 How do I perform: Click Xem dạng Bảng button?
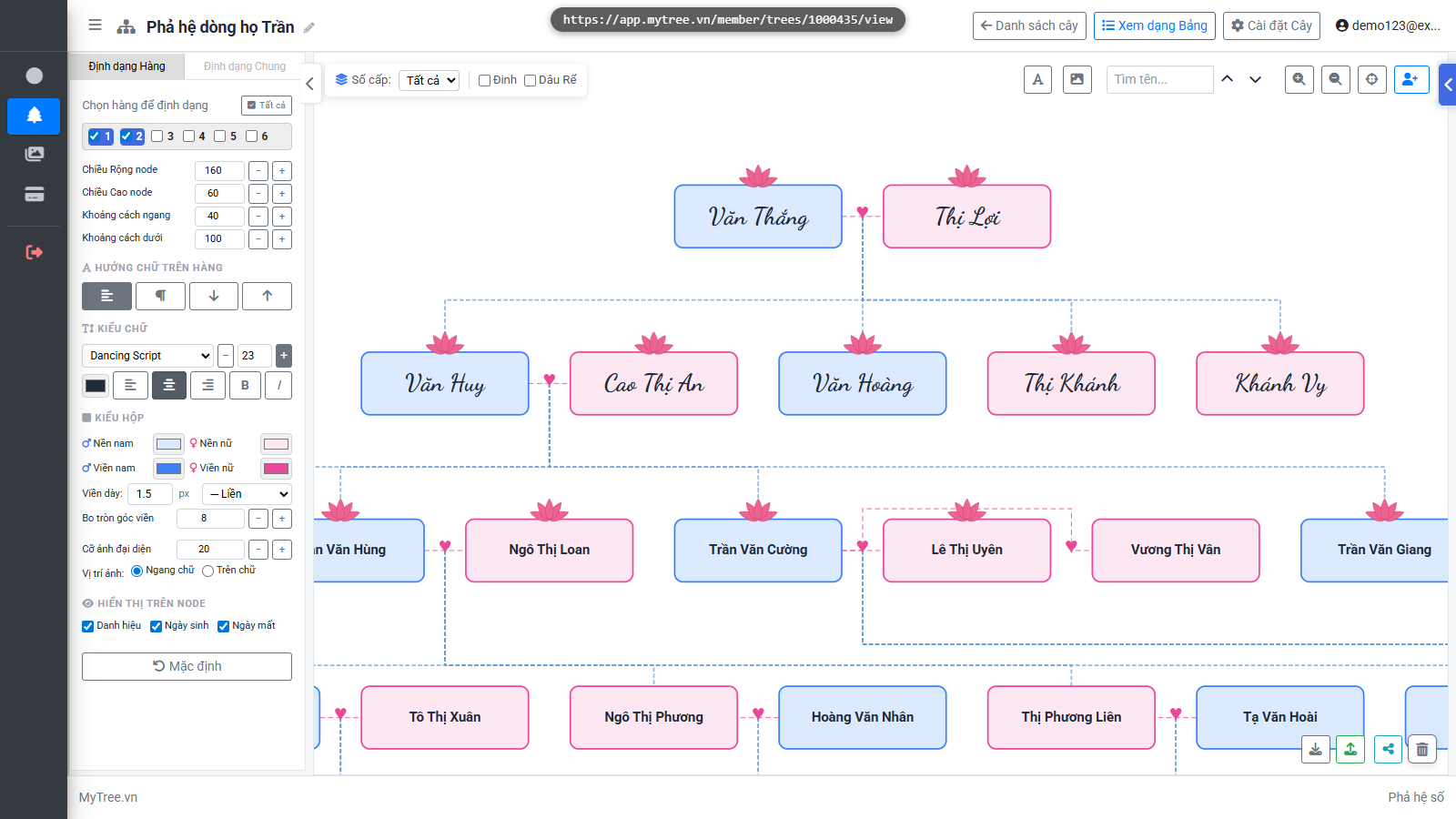[x=1155, y=25]
